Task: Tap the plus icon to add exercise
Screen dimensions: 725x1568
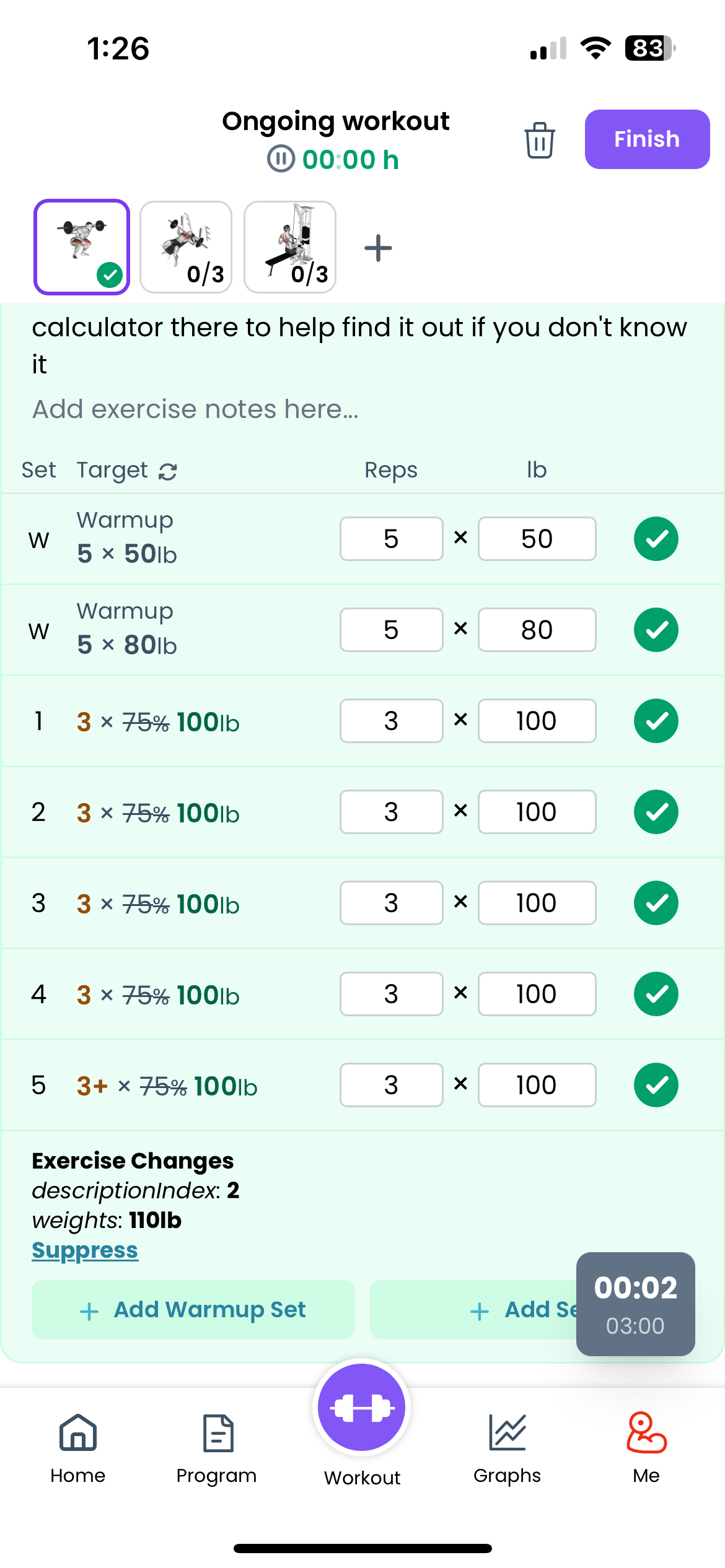Action: coord(378,248)
